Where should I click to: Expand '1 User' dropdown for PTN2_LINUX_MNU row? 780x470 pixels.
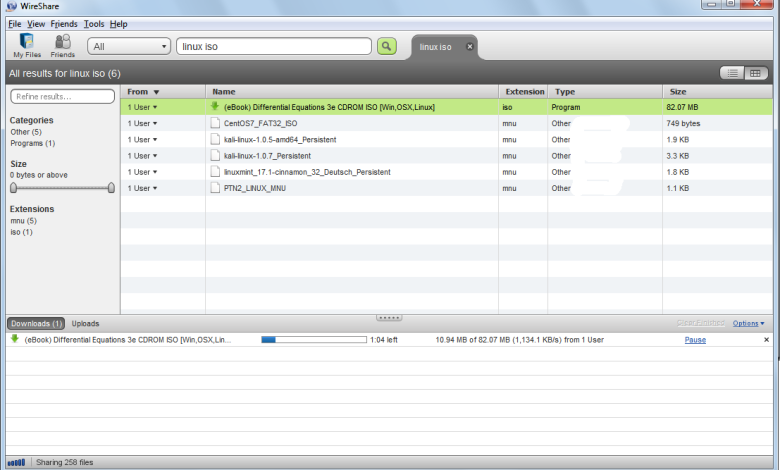(142, 188)
